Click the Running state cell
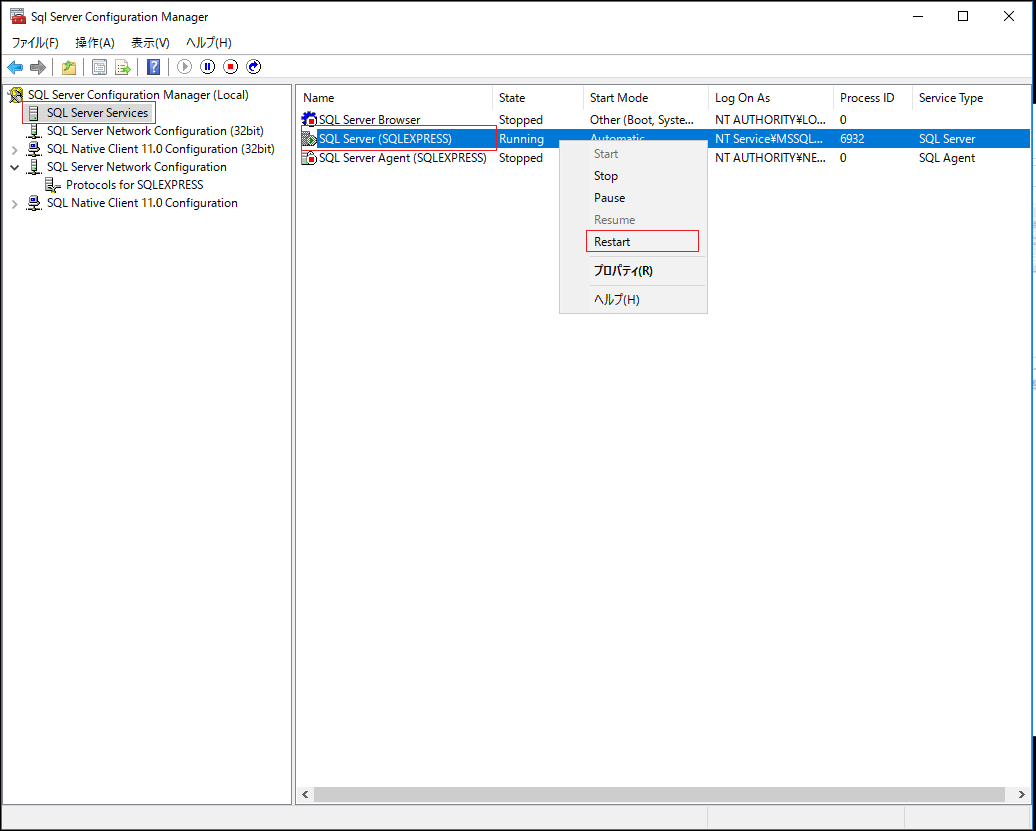This screenshot has width=1036, height=831. [x=521, y=139]
